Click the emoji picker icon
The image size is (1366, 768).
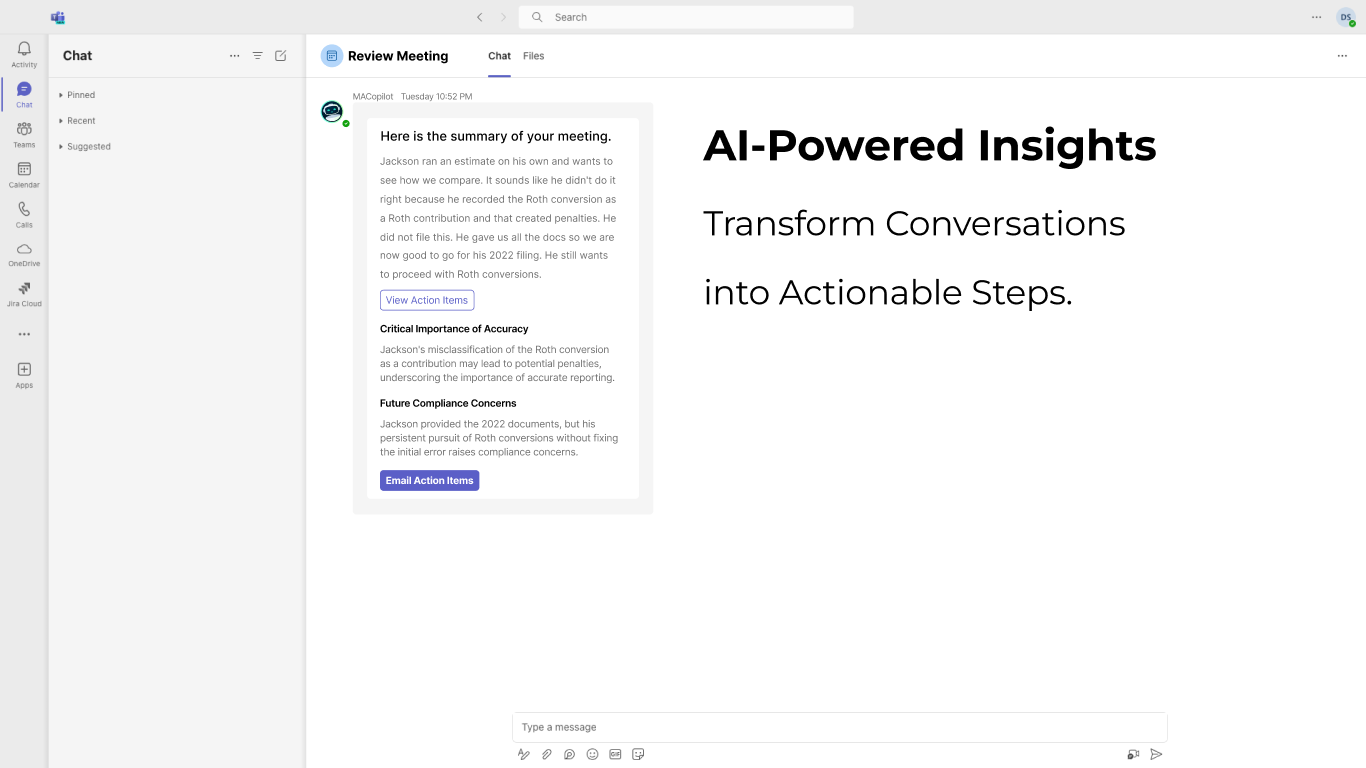coord(592,754)
